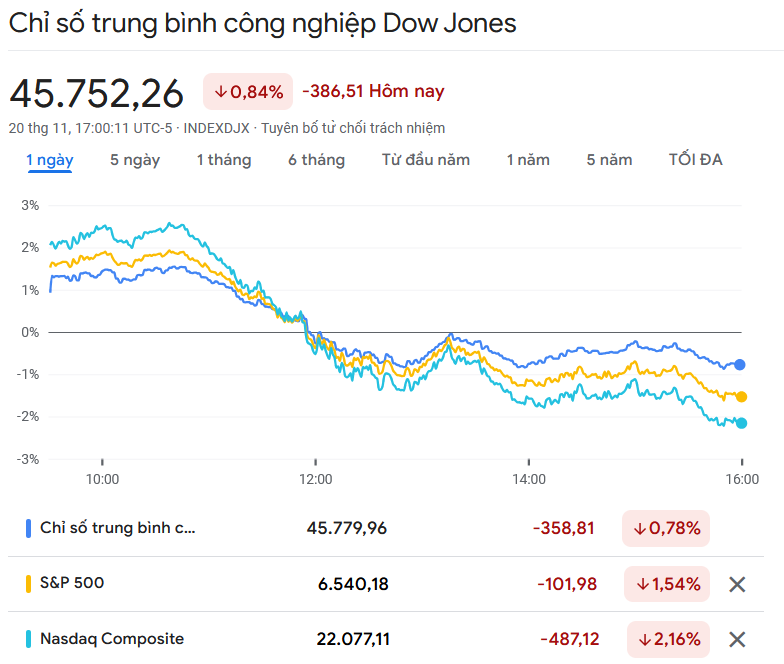Viewport: 784px width, 664px height.
Task: Click the cyan Nasdaq endpoint dot
Action: tap(741, 423)
